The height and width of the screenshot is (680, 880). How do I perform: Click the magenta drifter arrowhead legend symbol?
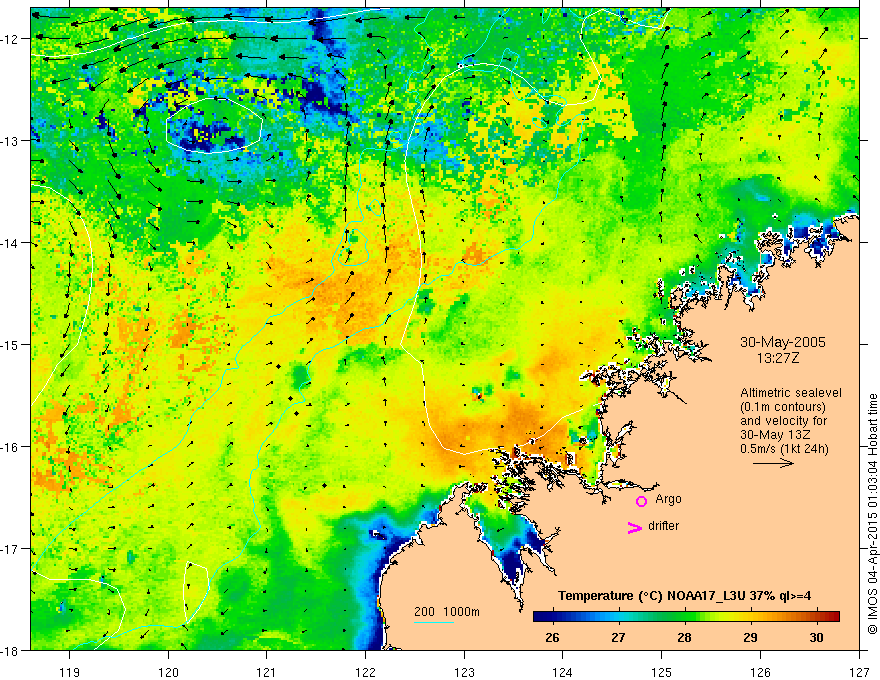[635, 528]
